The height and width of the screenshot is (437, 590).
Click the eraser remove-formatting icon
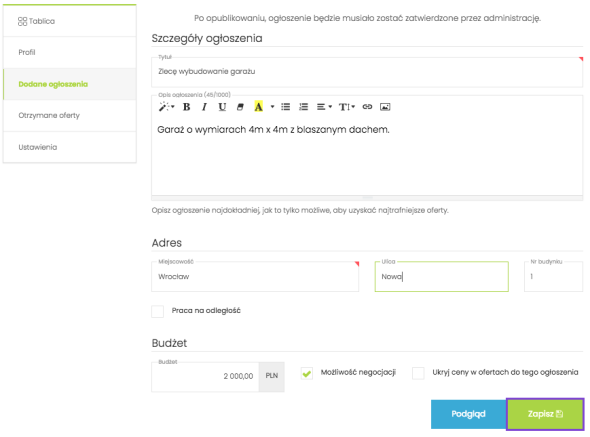[240, 107]
